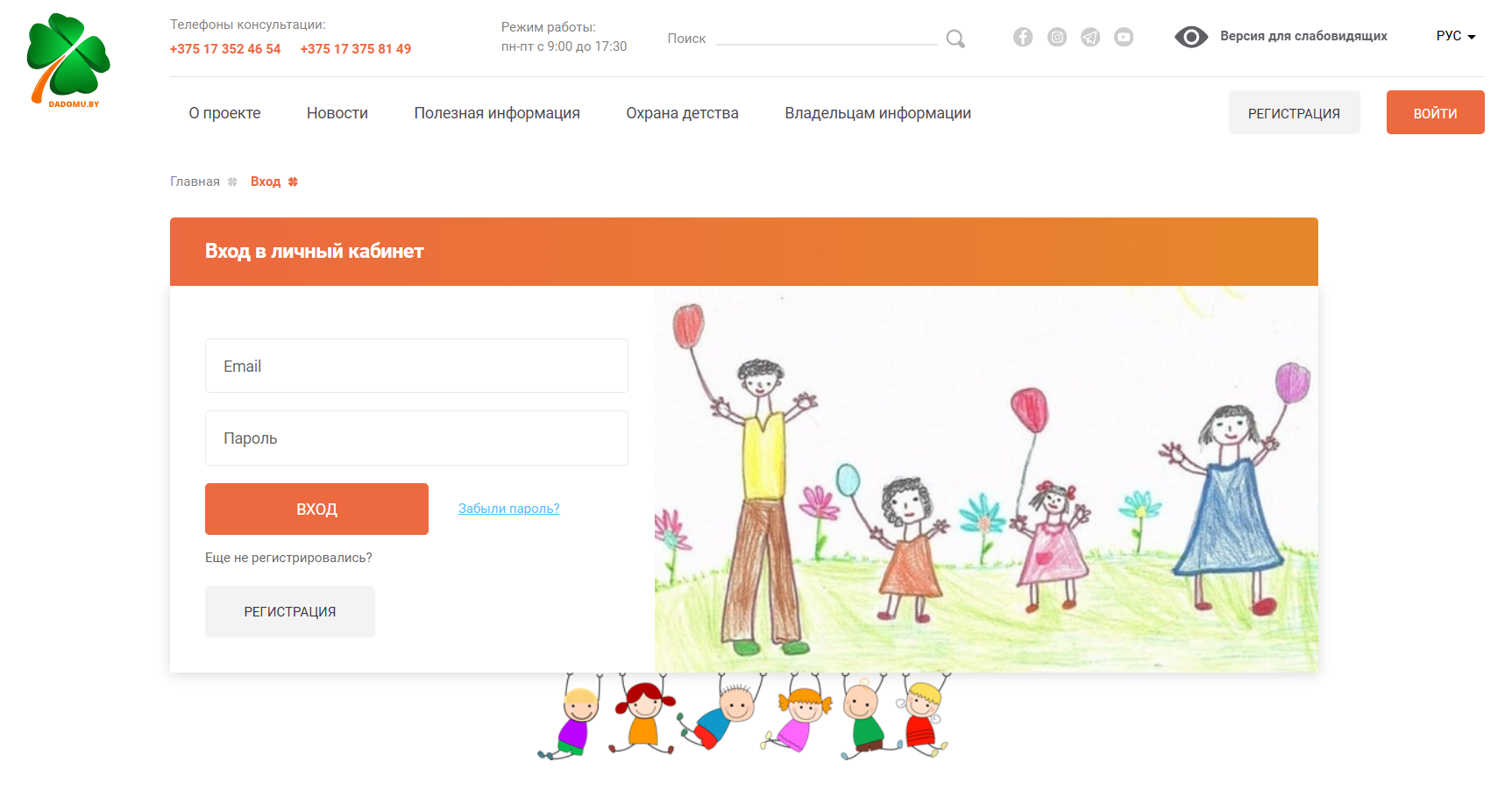
Task: Open the Полезная информация menu
Action: (497, 113)
